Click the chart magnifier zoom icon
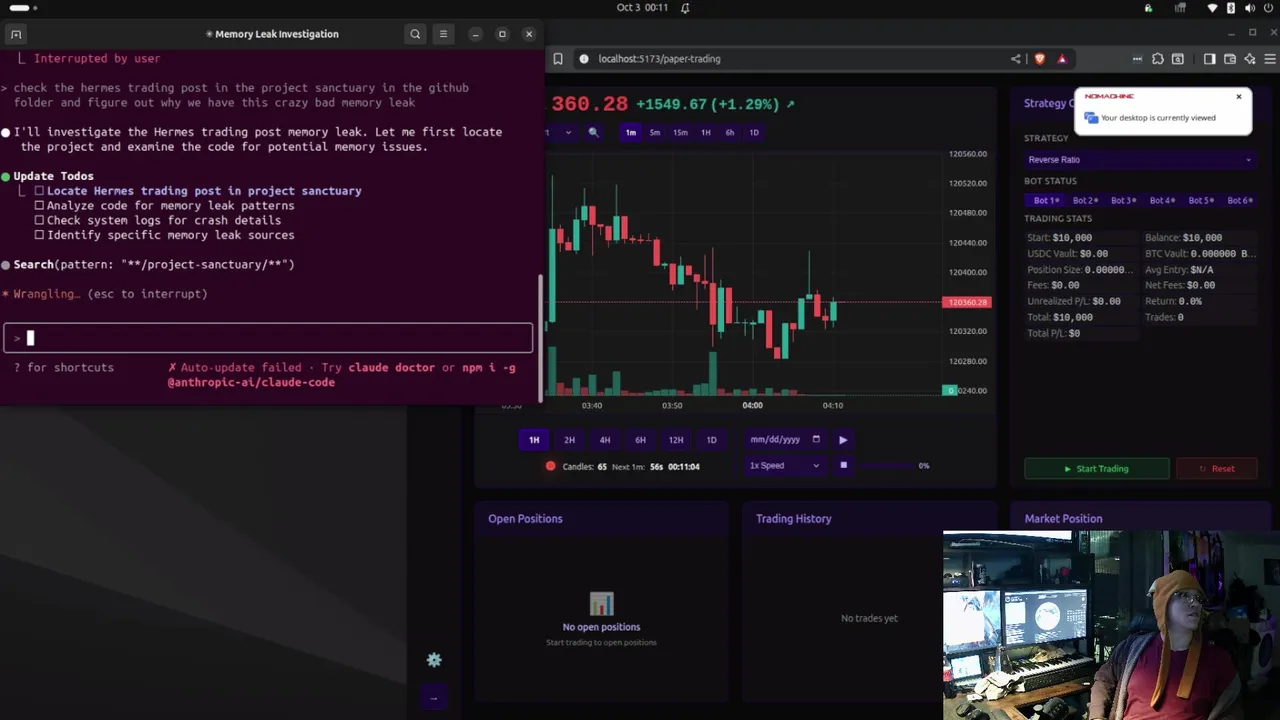Screen dimensions: 1280x720 pyautogui.click(x=593, y=132)
